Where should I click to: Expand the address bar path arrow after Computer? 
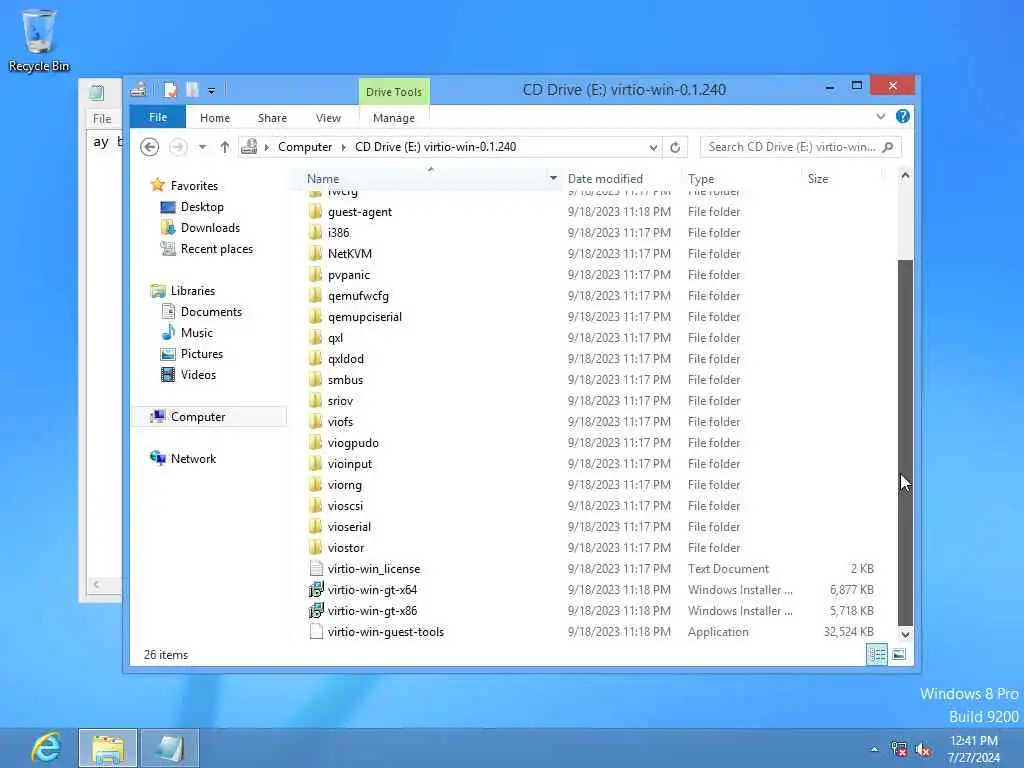tap(344, 147)
